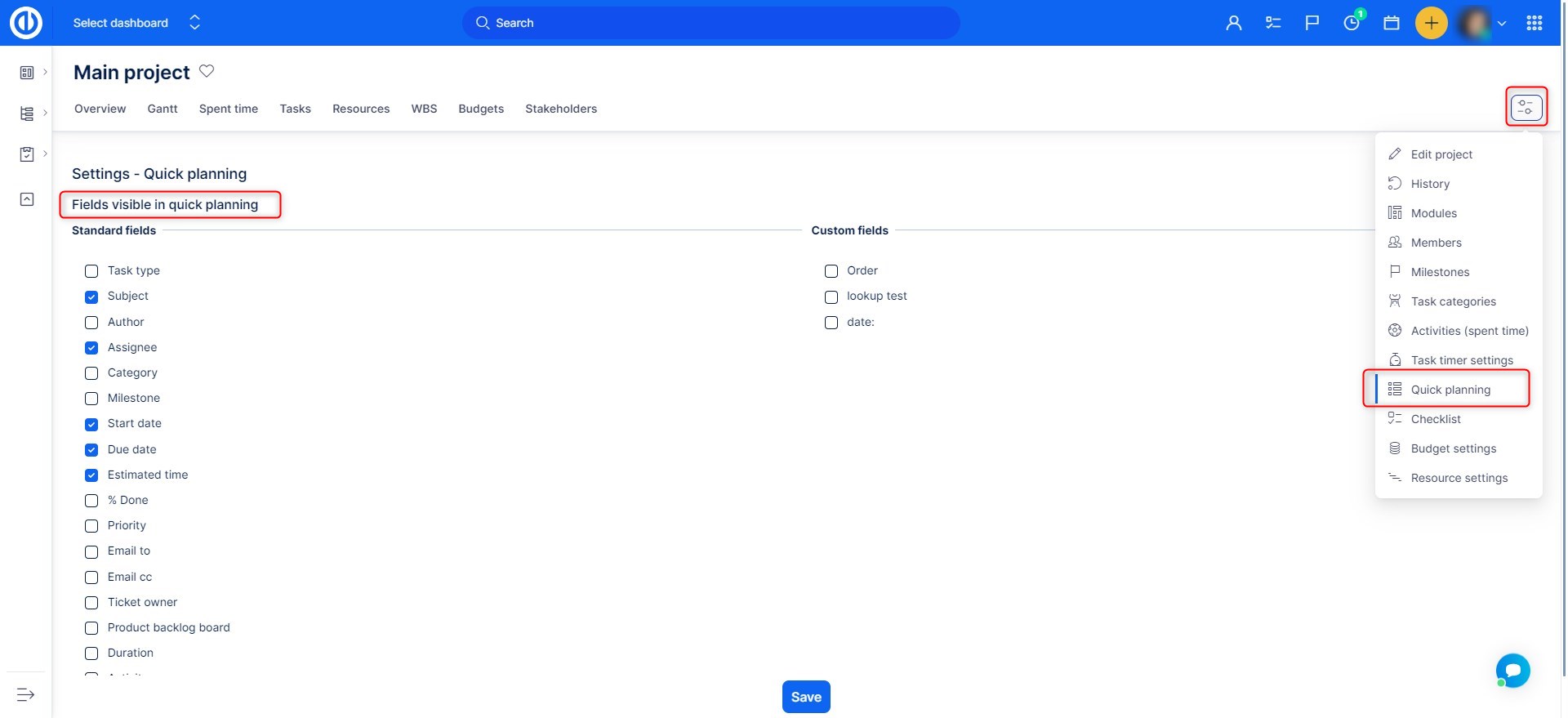The image size is (1568, 718).
Task: Select Budget settings in the menu
Action: tap(1453, 448)
